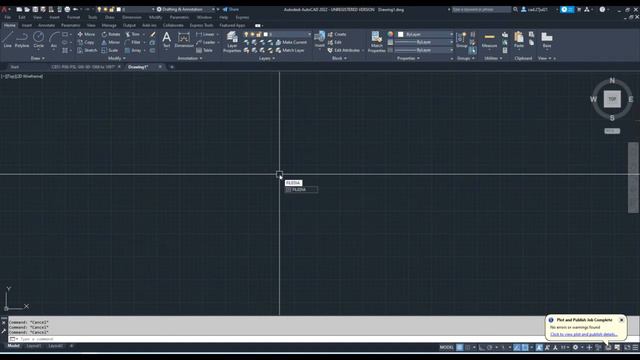This screenshot has height=360, width=640.
Task: Click the TOP face of ViewCube
Action: click(612, 99)
